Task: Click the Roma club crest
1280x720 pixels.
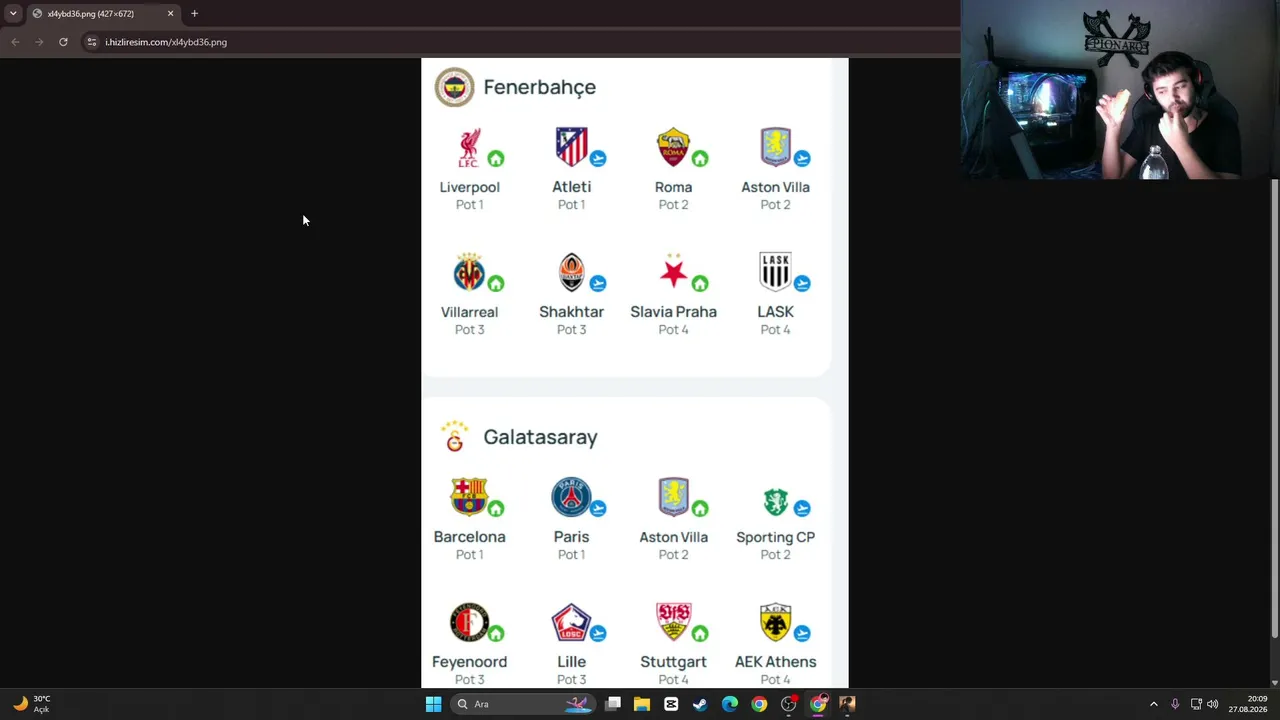Action: tap(673, 147)
